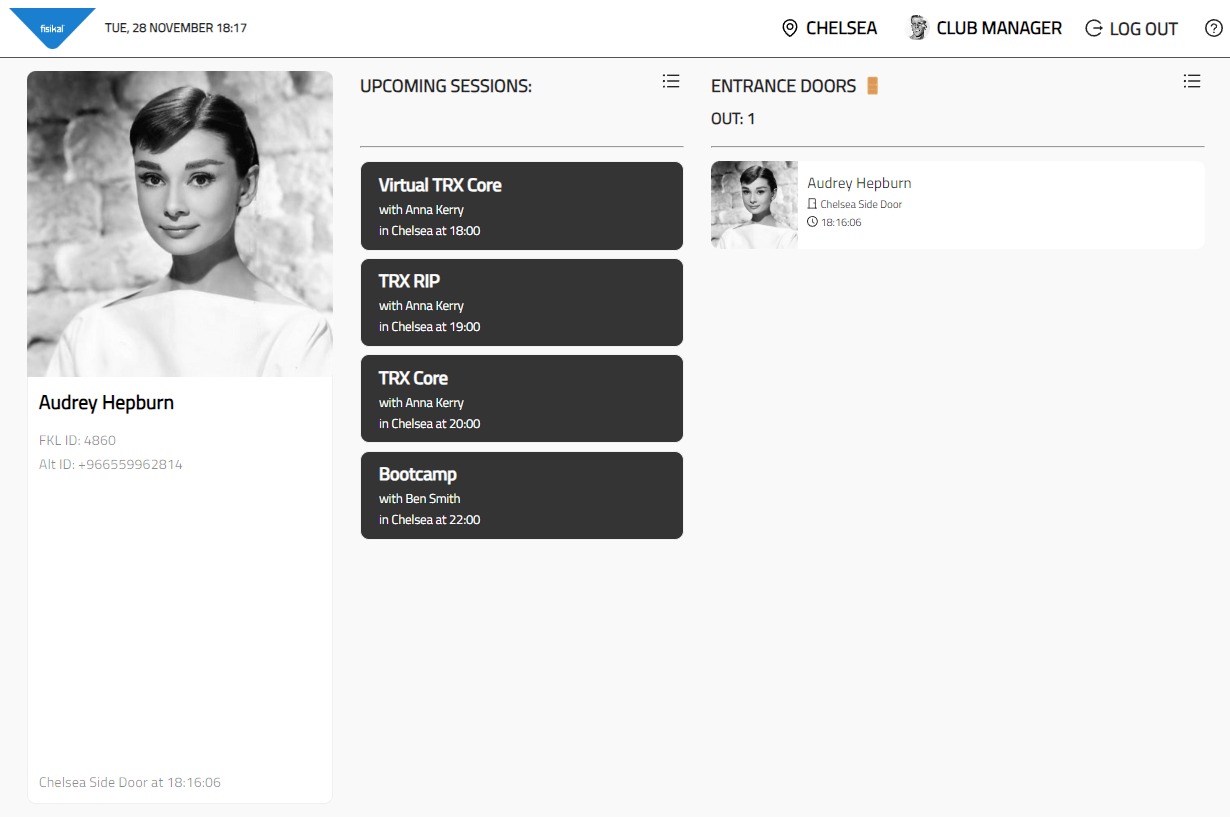Click the LOG OUT link
This screenshot has width=1230, height=817.
tap(1143, 29)
